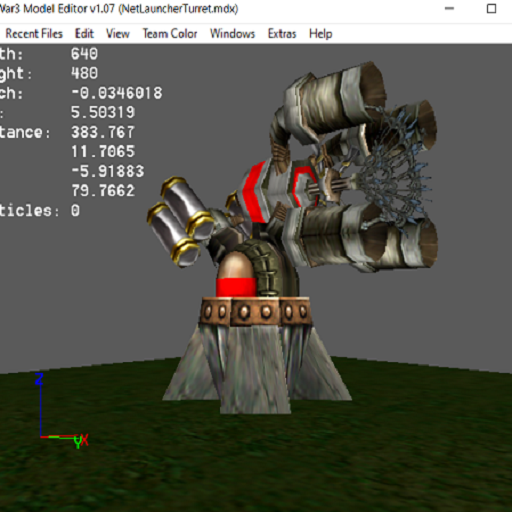
Task: Open the Windows menu
Action: point(232,34)
